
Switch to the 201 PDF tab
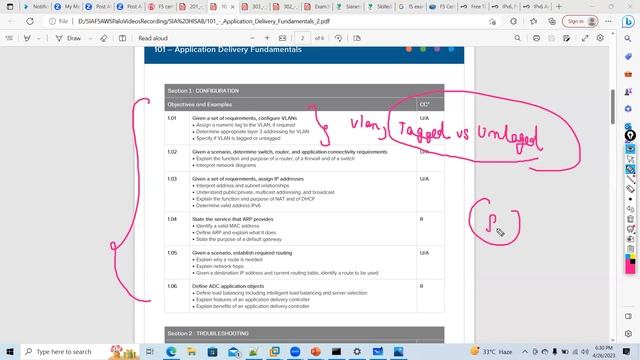[x=192, y=7]
